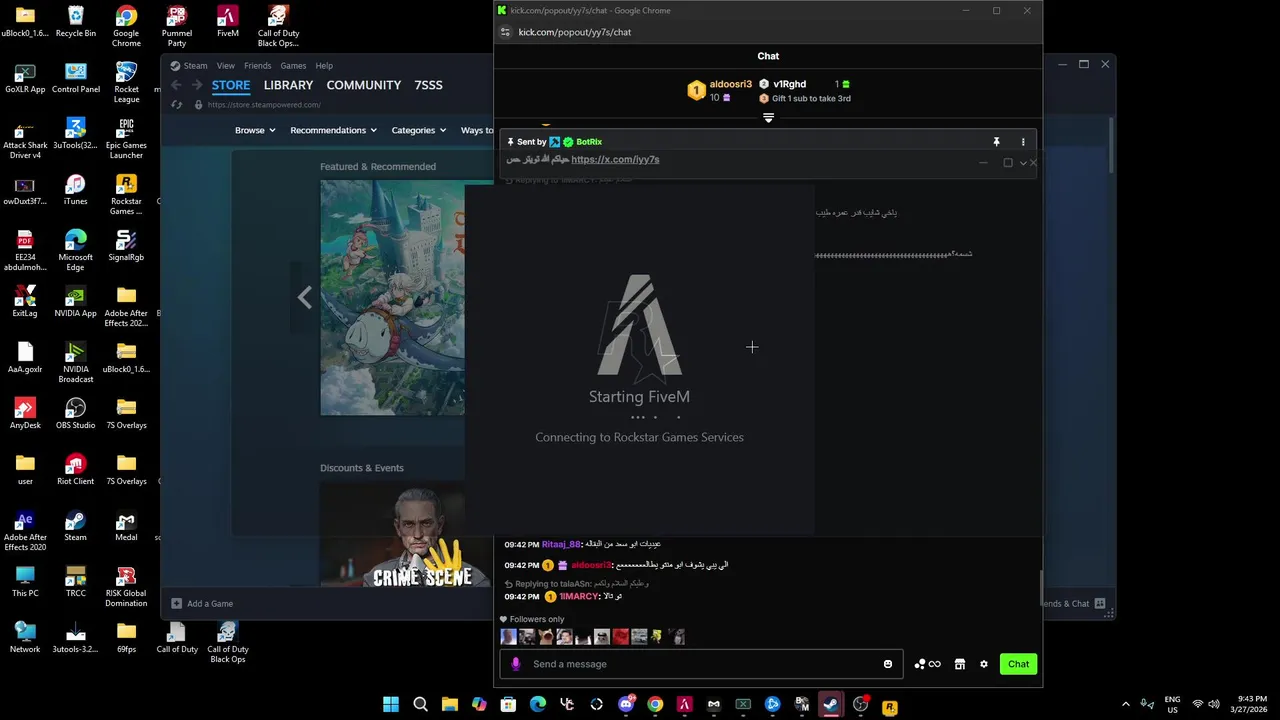Open the Friends menu in Steam
1280x720 pixels.
(x=258, y=66)
